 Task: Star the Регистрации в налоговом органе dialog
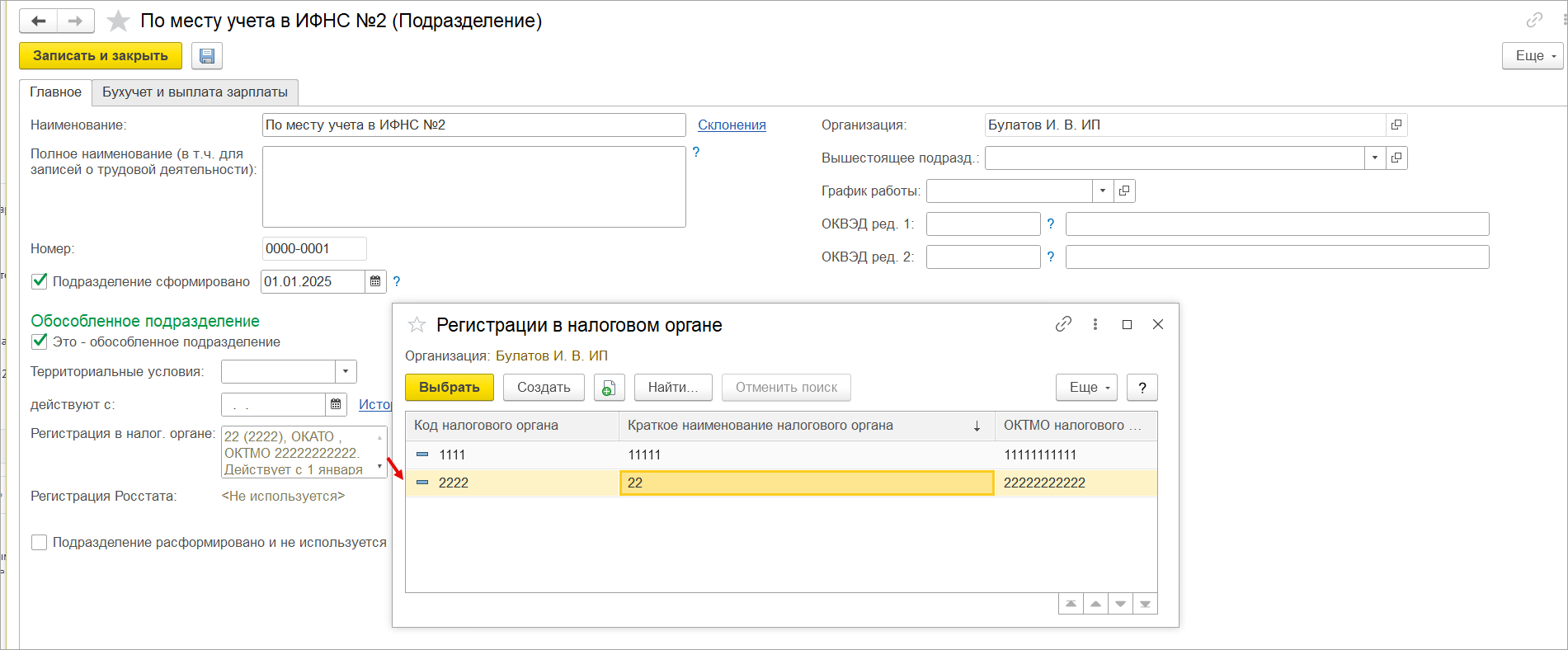[417, 325]
